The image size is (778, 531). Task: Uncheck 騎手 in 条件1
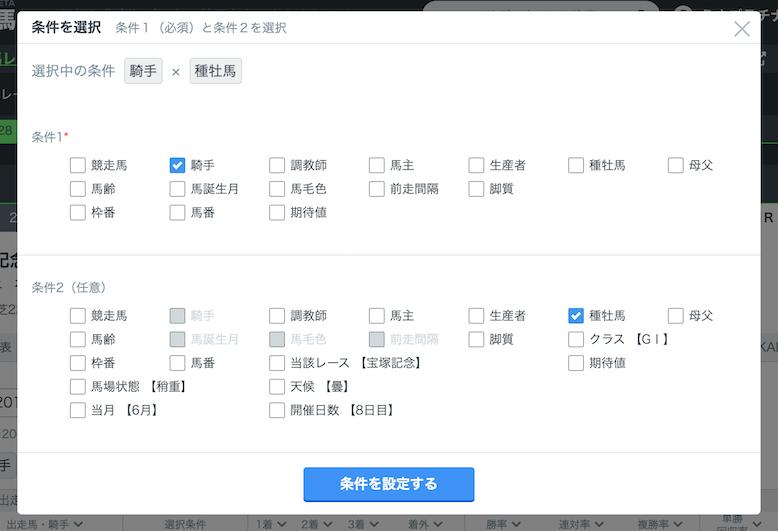(x=178, y=165)
